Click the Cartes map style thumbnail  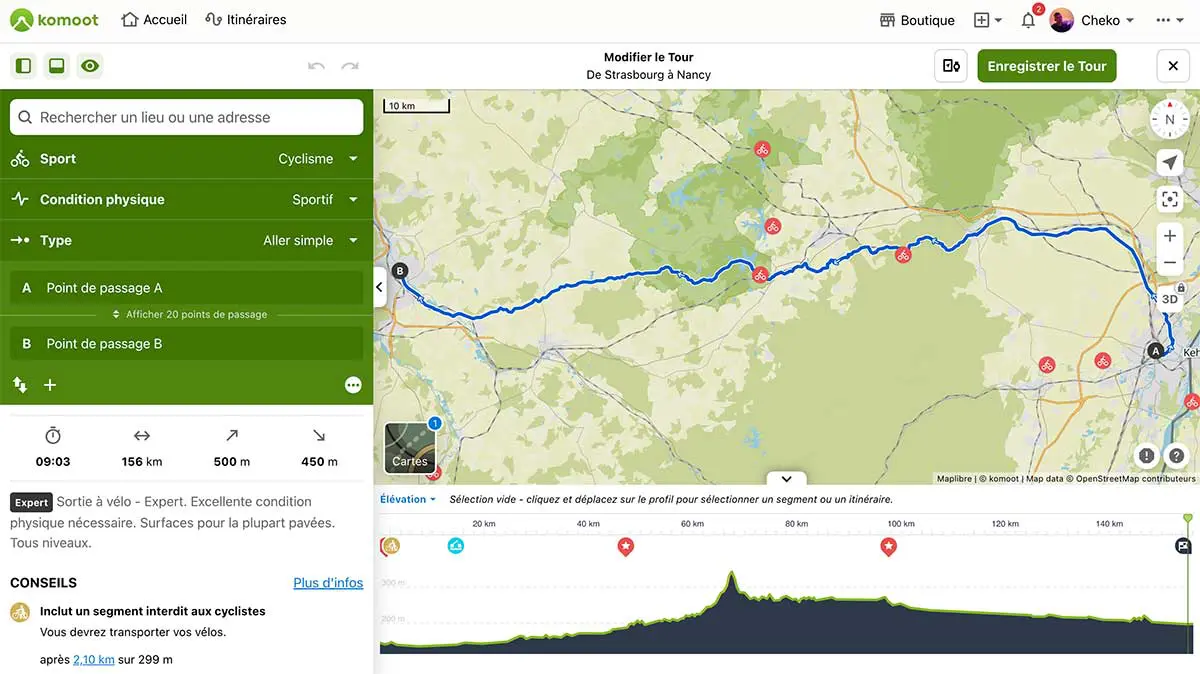point(410,447)
